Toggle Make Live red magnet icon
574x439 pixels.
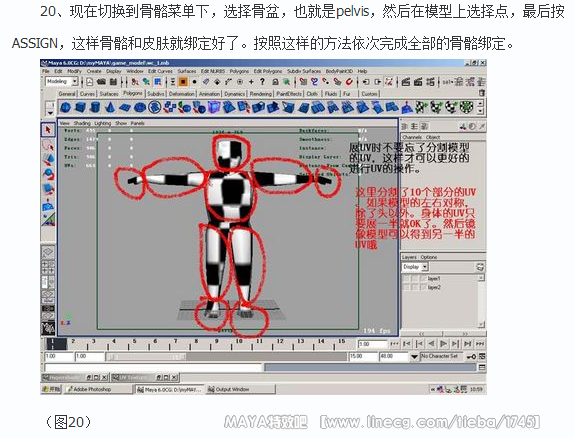348,82
